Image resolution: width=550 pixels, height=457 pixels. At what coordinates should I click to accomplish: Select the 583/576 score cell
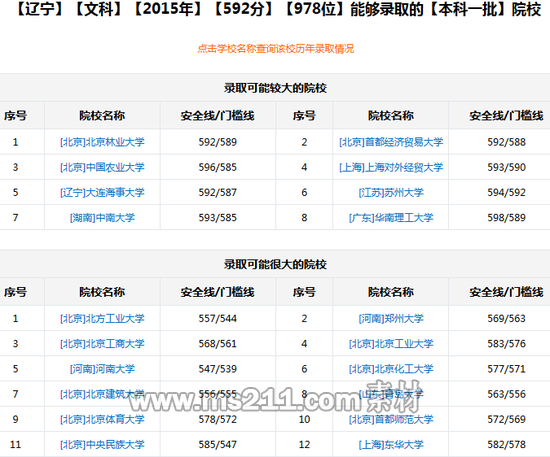coord(506,344)
